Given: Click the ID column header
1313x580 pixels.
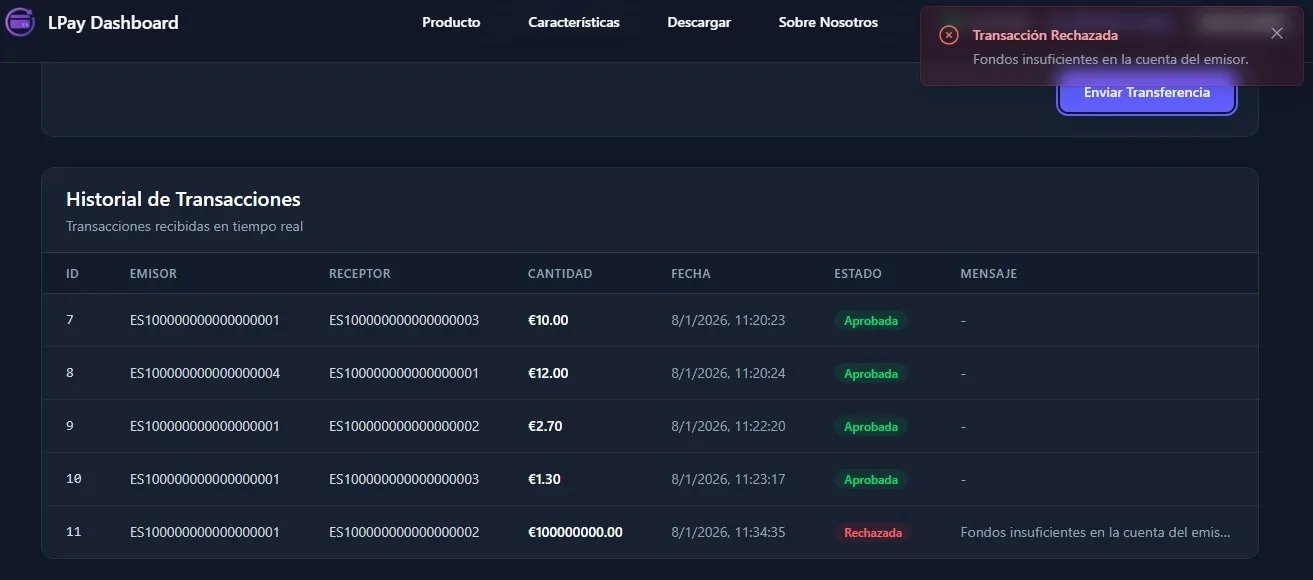Looking at the screenshot, I should click(72, 273).
